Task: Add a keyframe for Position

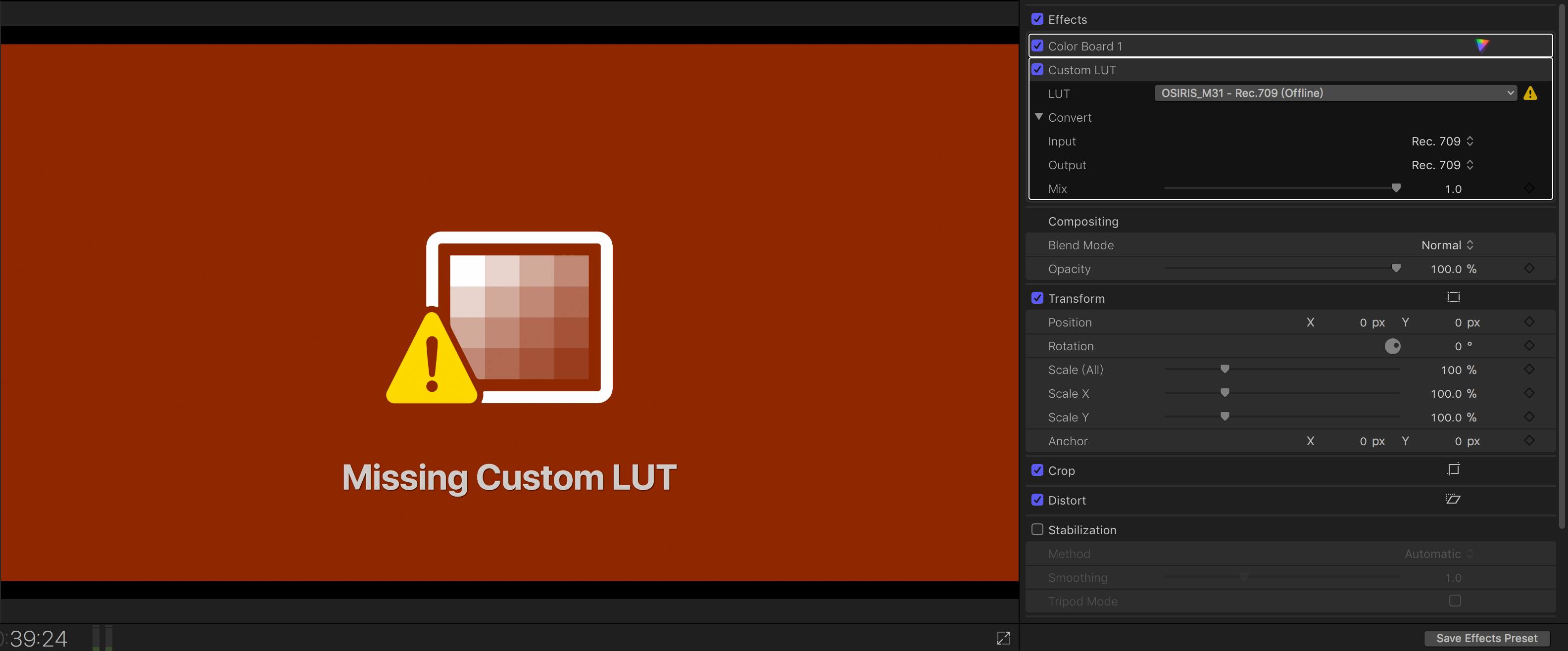Action: click(x=1529, y=322)
